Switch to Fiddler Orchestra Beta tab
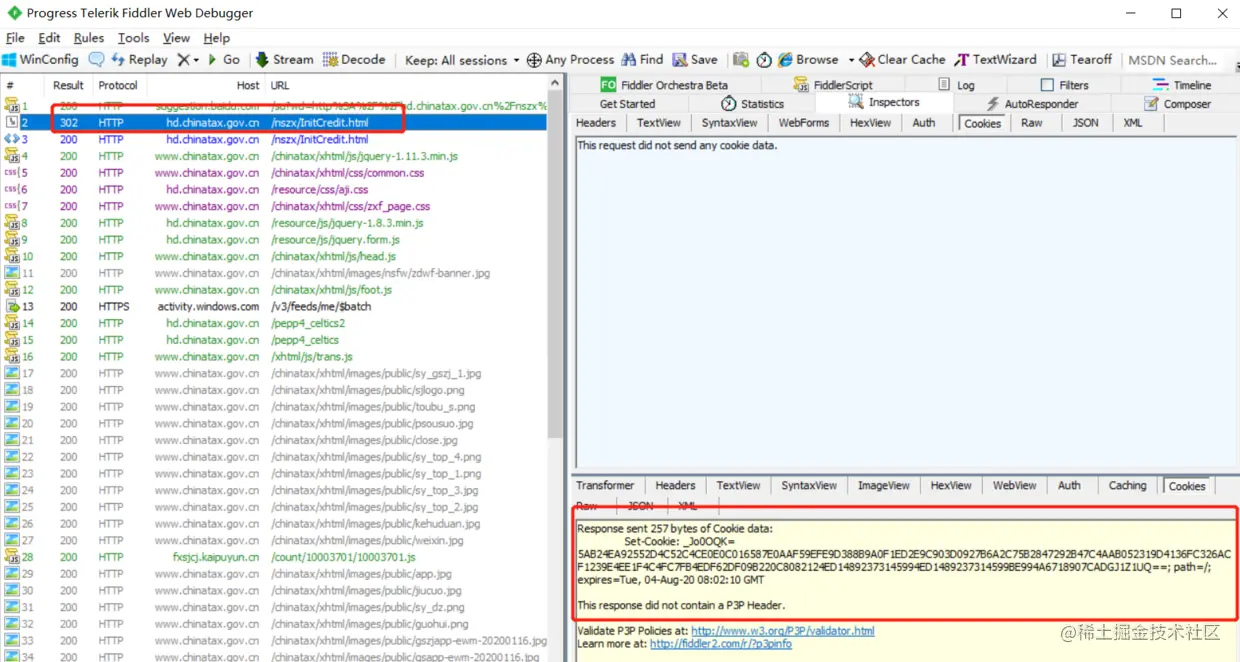 click(664, 85)
